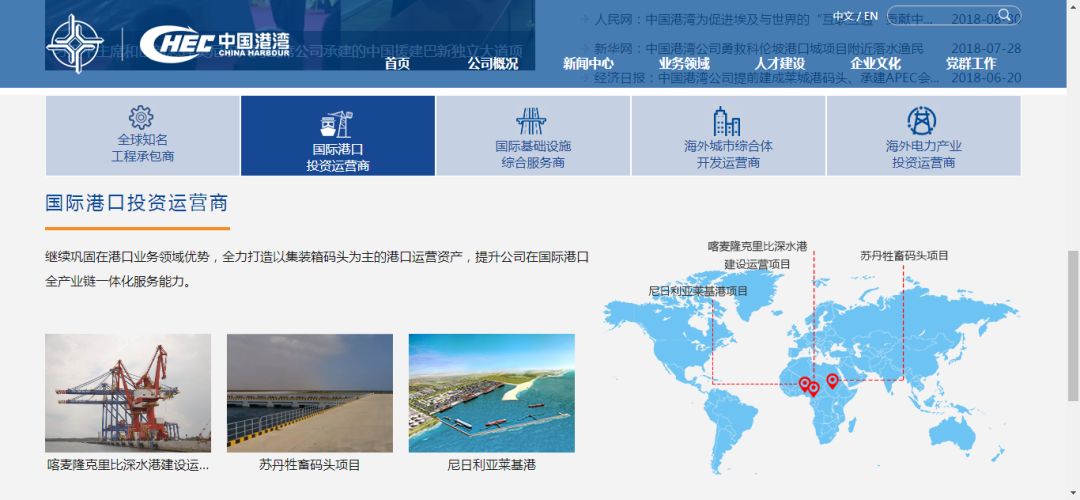Click the CCCC emblem at top left
Screen dimensions: 1080x500
click(76, 43)
